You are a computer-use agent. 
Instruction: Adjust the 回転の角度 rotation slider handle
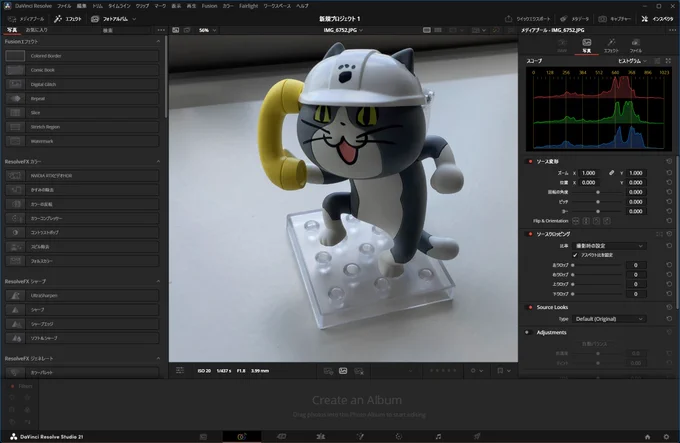pyautogui.click(x=598, y=192)
